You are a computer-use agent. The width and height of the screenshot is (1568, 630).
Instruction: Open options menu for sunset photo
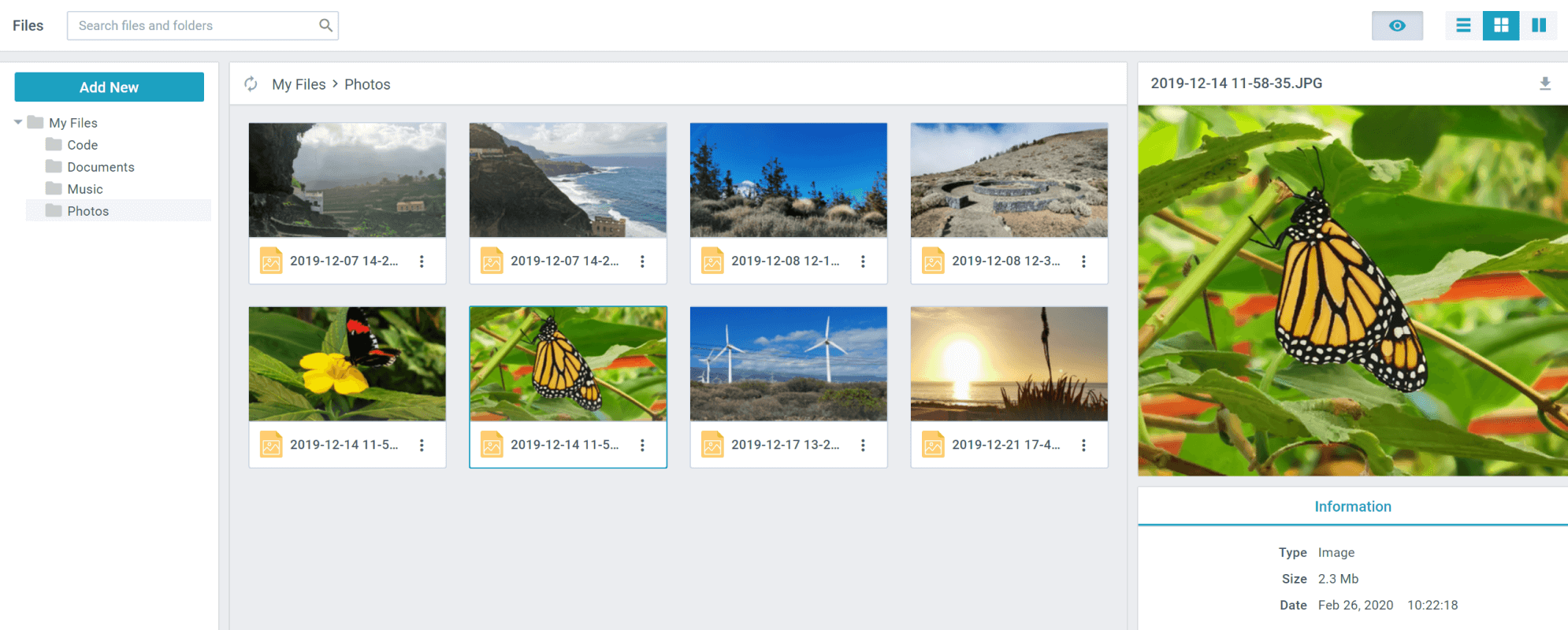coord(1083,446)
